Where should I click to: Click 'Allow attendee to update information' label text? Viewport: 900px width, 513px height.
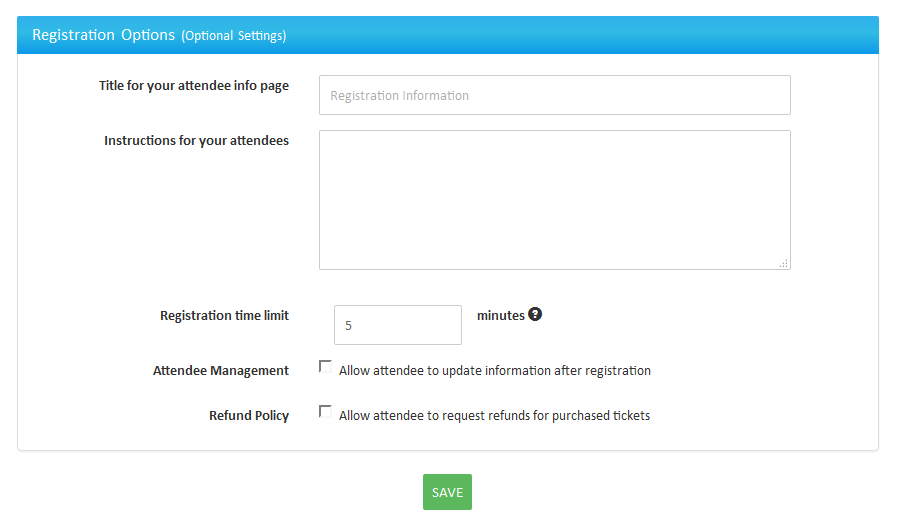tap(494, 370)
